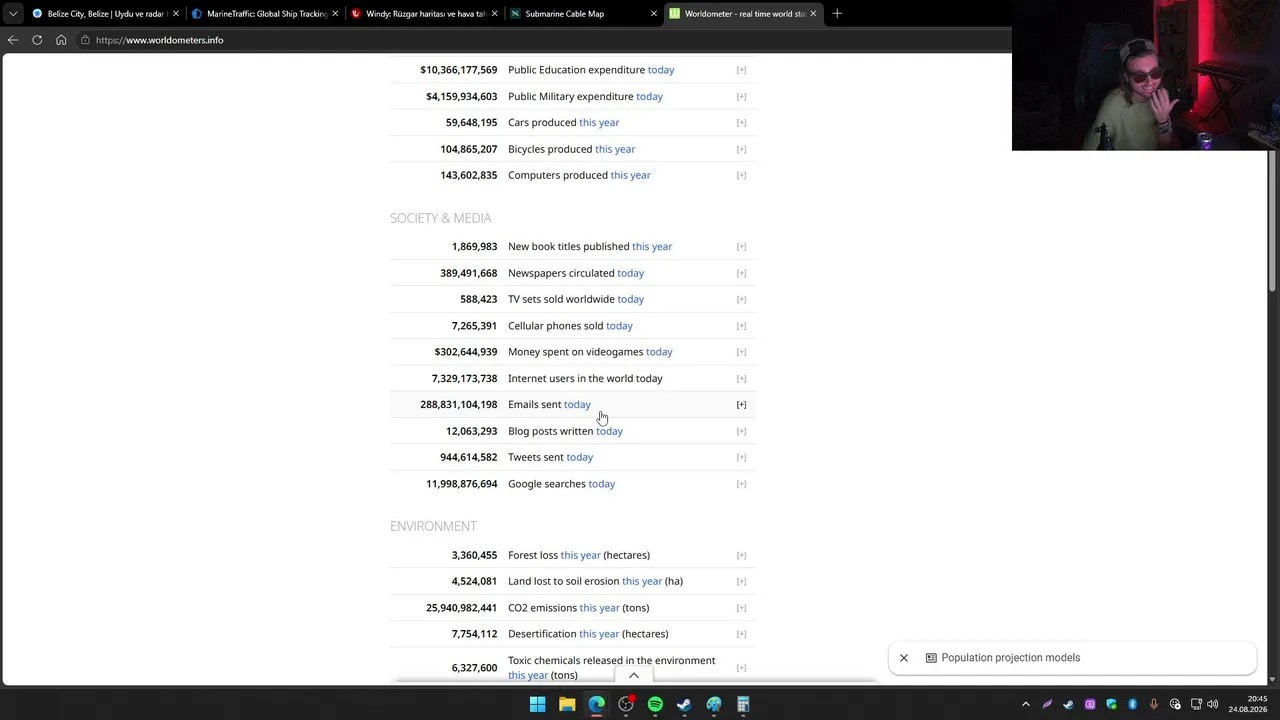This screenshot has height=720, width=1280.
Task: Switch to Windy wind map tab
Action: 424,14
